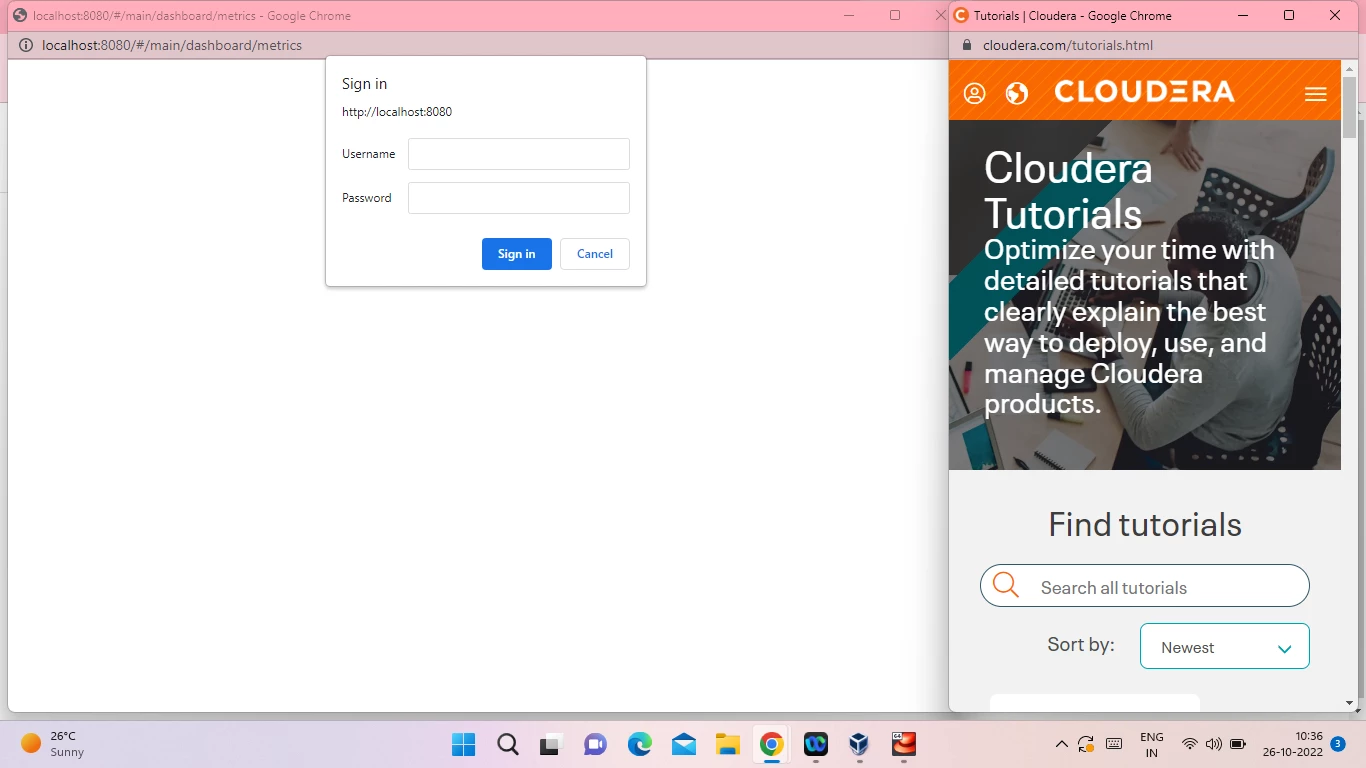This screenshot has width=1366, height=768.
Task: Focus the Username field
Action: click(x=519, y=154)
